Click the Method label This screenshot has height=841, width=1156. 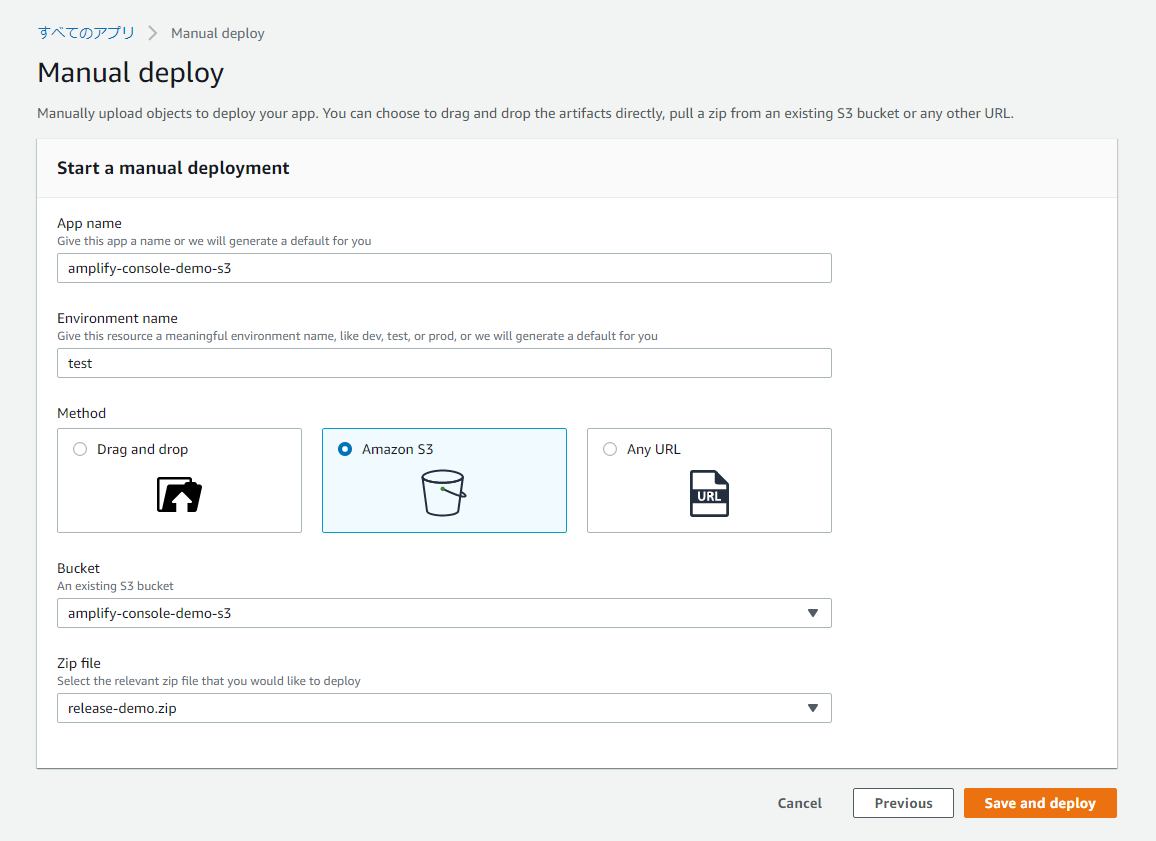point(82,413)
